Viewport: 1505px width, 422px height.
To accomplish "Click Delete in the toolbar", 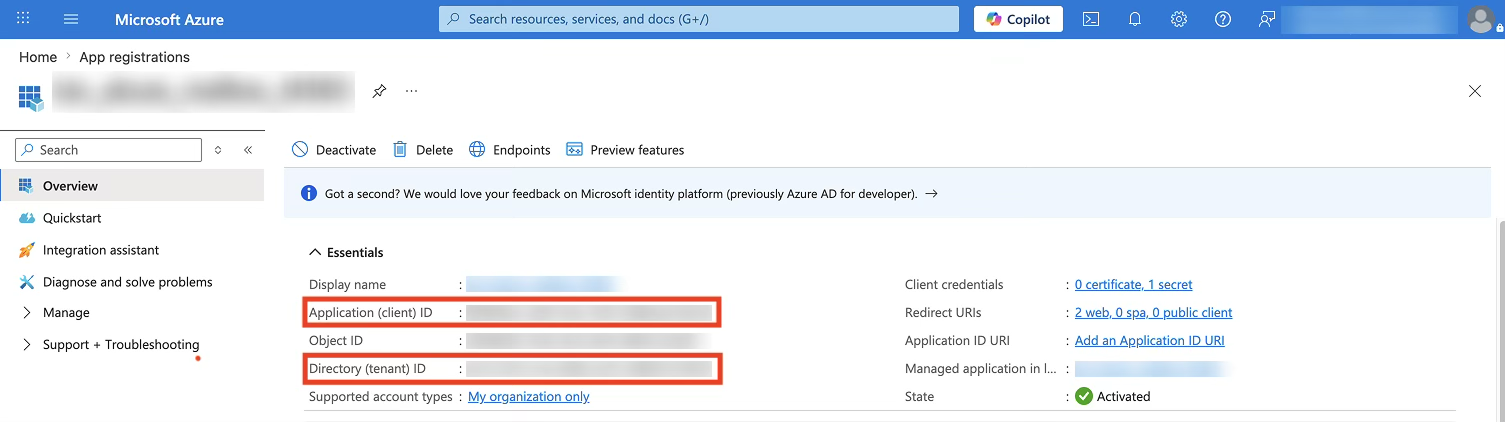I will coord(423,150).
